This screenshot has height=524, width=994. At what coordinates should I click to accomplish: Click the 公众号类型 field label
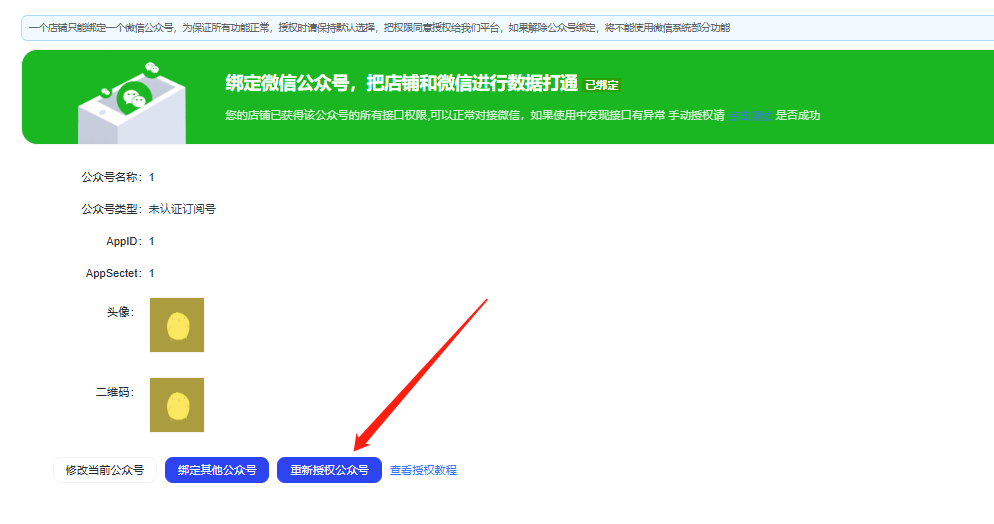[112, 209]
